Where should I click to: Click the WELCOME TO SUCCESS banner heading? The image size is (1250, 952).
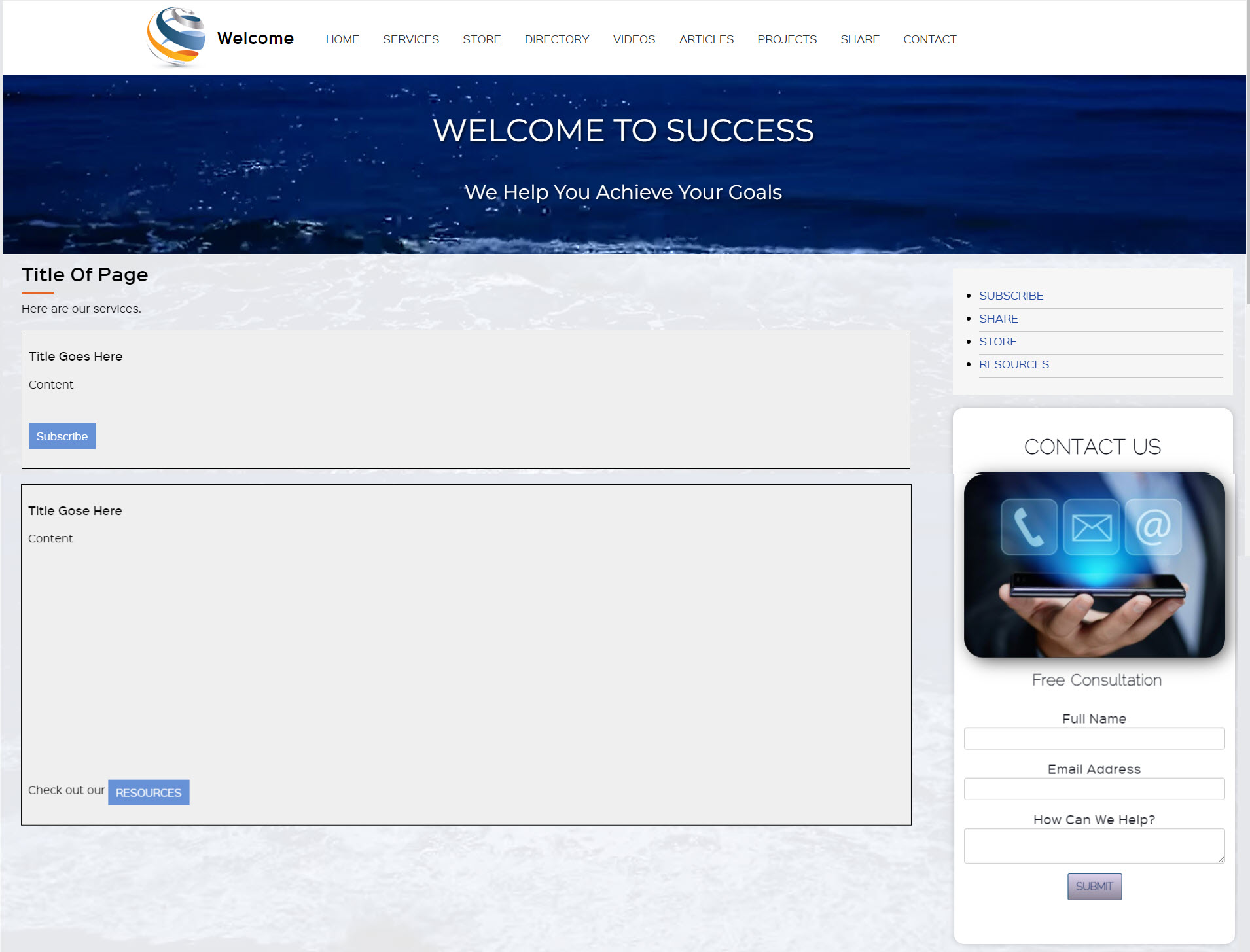click(624, 130)
